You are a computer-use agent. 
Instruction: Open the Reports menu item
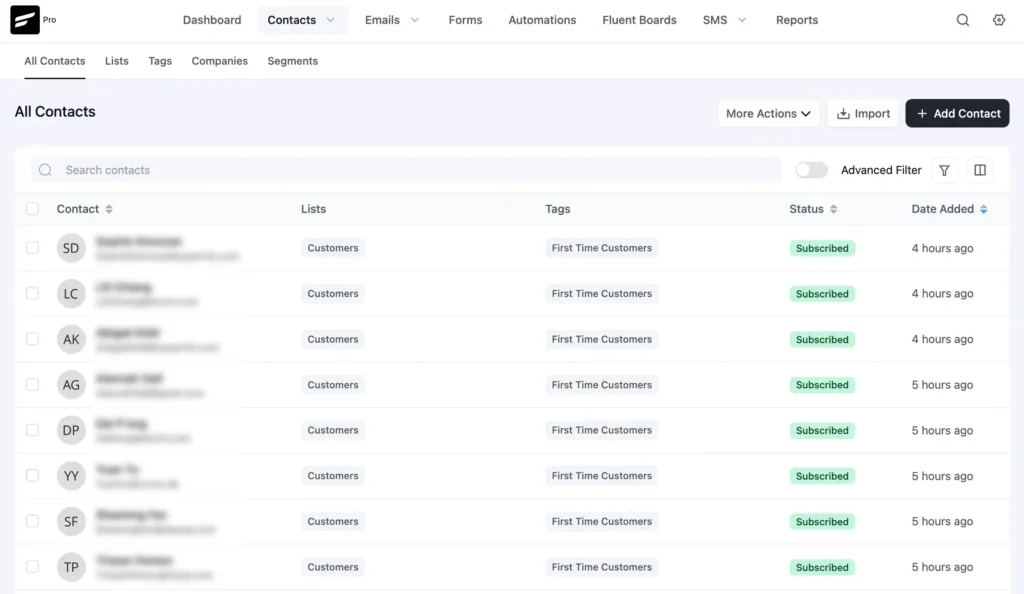point(796,19)
